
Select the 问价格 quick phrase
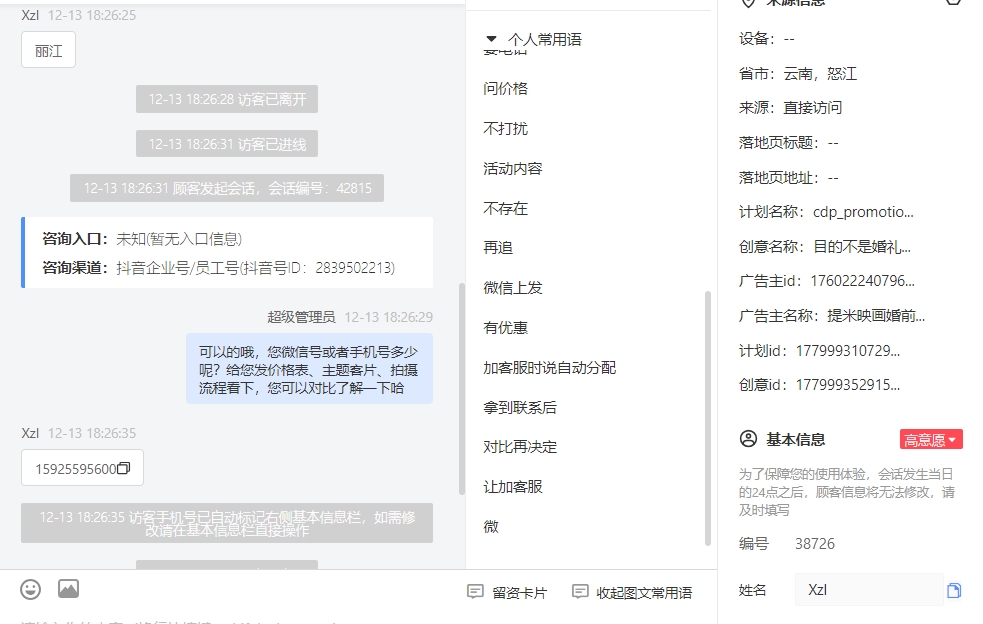click(x=505, y=88)
